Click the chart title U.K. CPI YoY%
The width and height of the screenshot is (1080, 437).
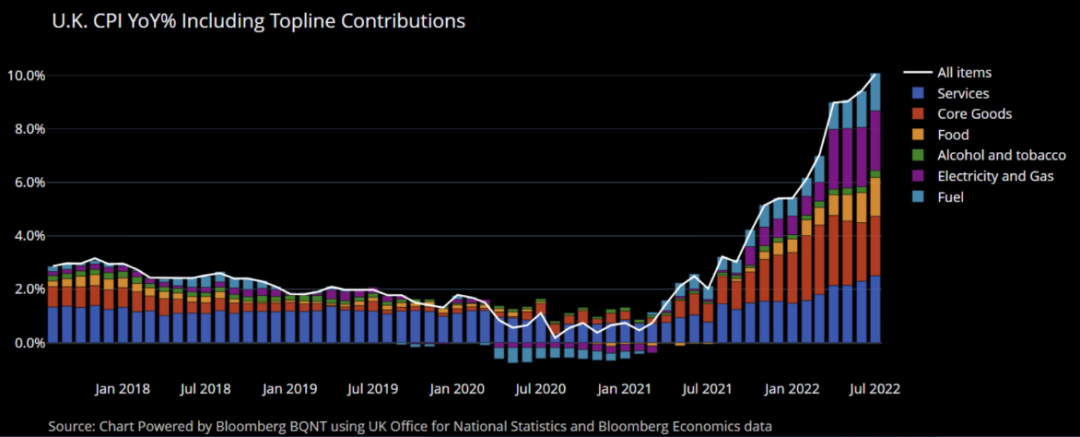tap(258, 21)
